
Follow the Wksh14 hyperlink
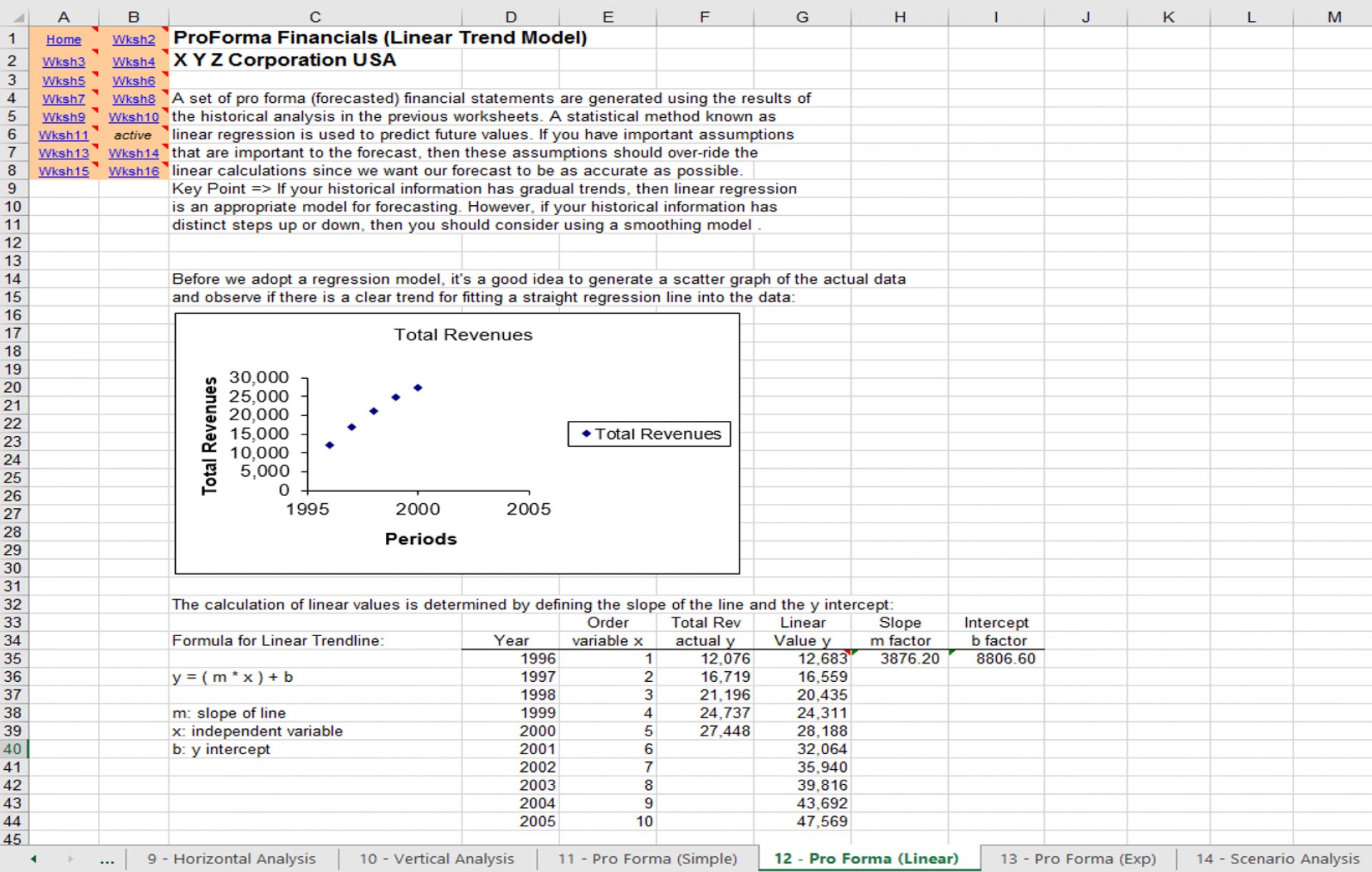click(x=134, y=153)
